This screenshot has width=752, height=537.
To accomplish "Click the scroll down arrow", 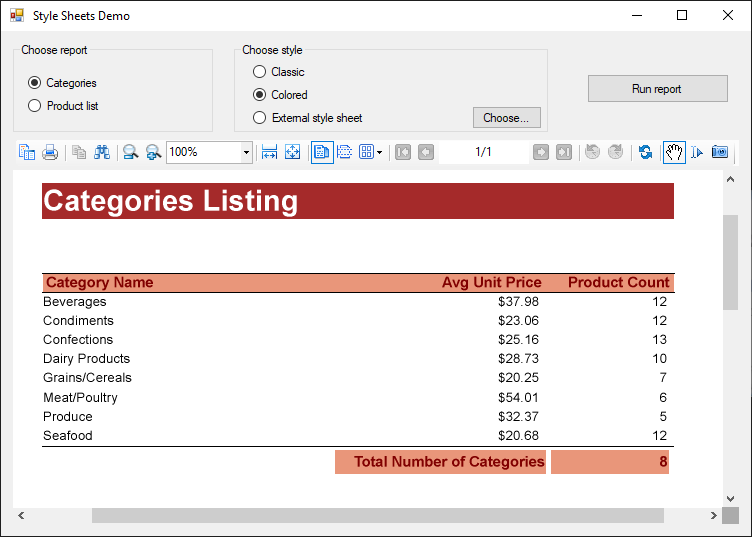I will [x=730, y=499].
